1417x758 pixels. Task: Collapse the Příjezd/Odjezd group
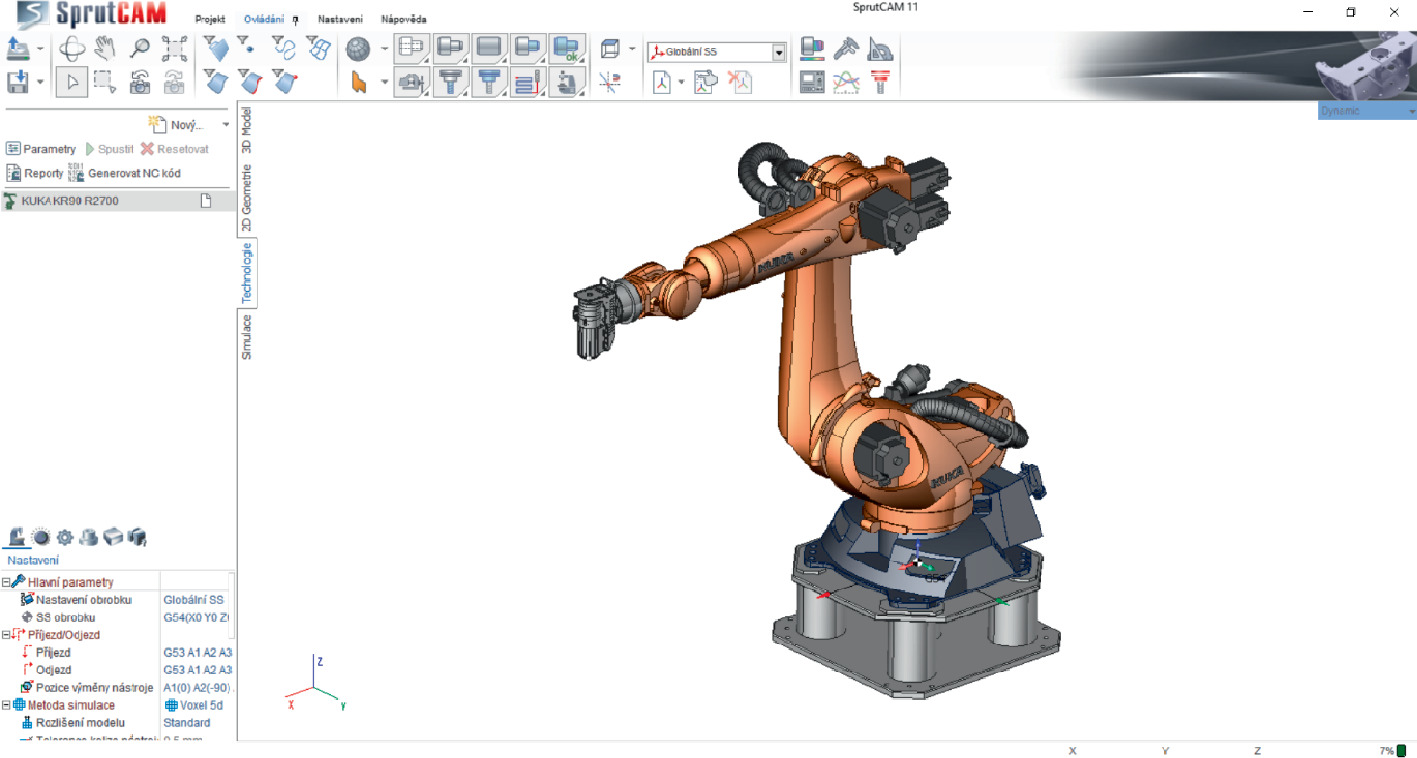[6, 635]
